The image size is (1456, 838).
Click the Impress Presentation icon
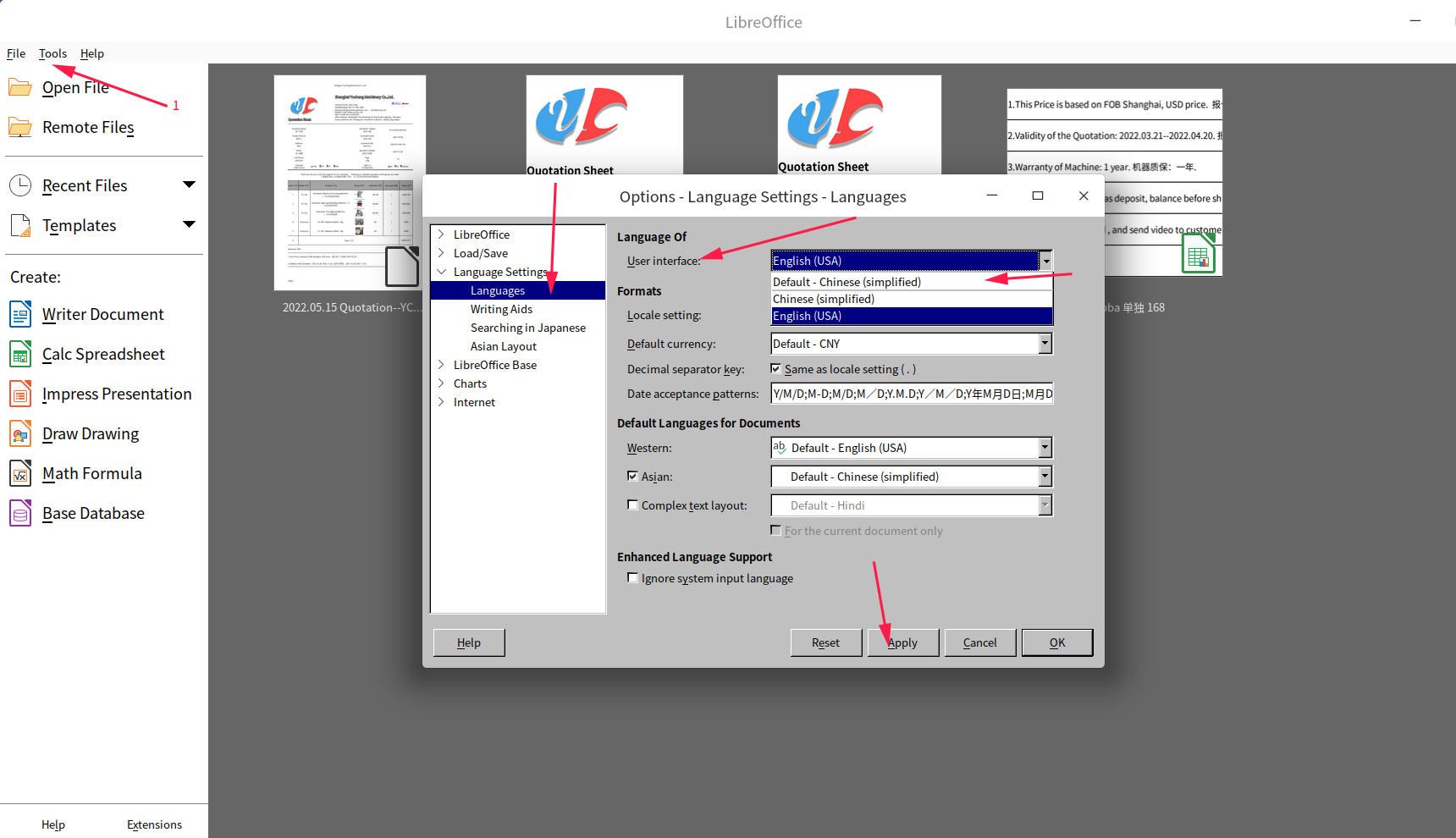point(20,394)
